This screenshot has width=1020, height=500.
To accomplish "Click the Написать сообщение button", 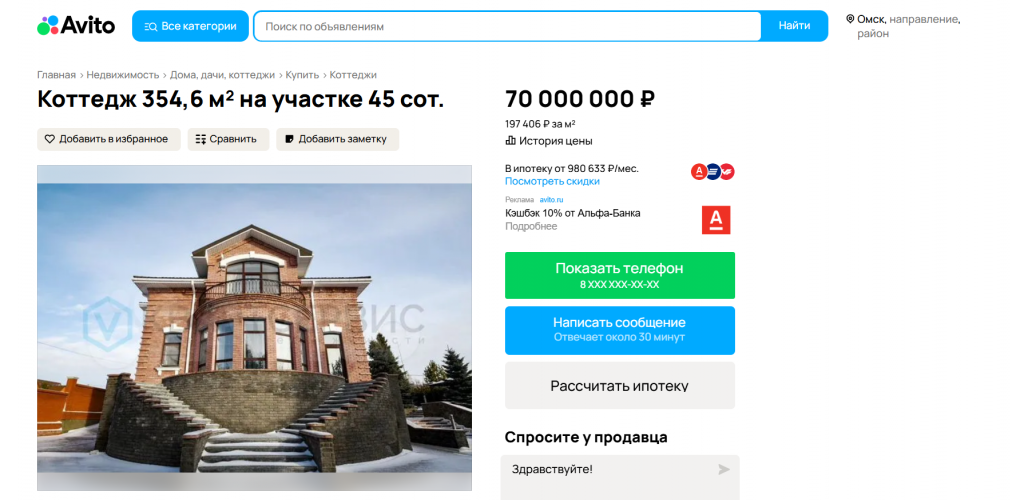I will (x=620, y=330).
